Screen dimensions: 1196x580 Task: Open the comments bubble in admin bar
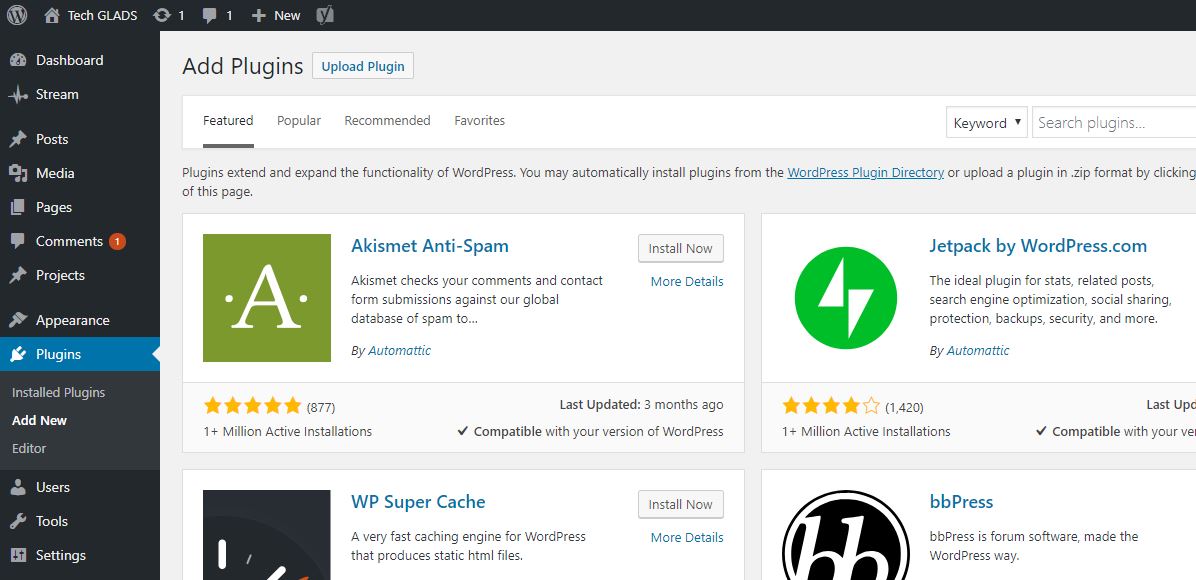pyautogui.click(x=210, y=15)
